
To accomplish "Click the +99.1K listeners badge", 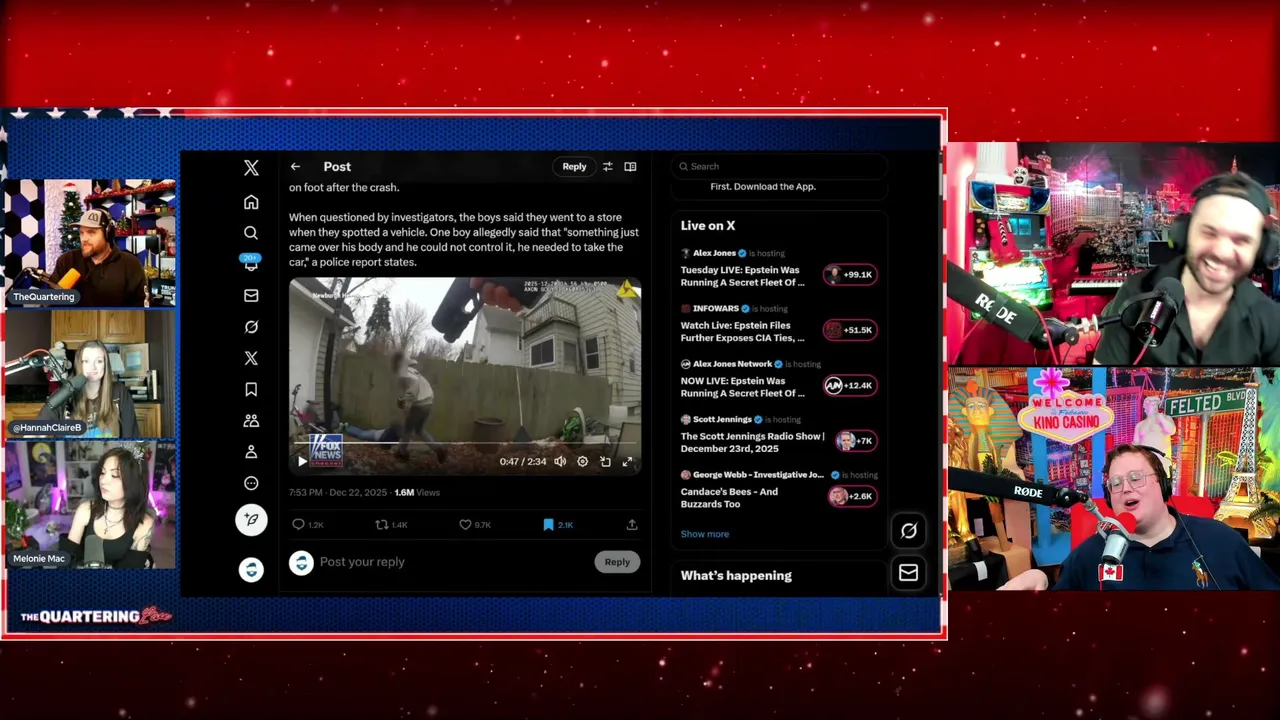I will pyautogui.click(x=850, y=274).
